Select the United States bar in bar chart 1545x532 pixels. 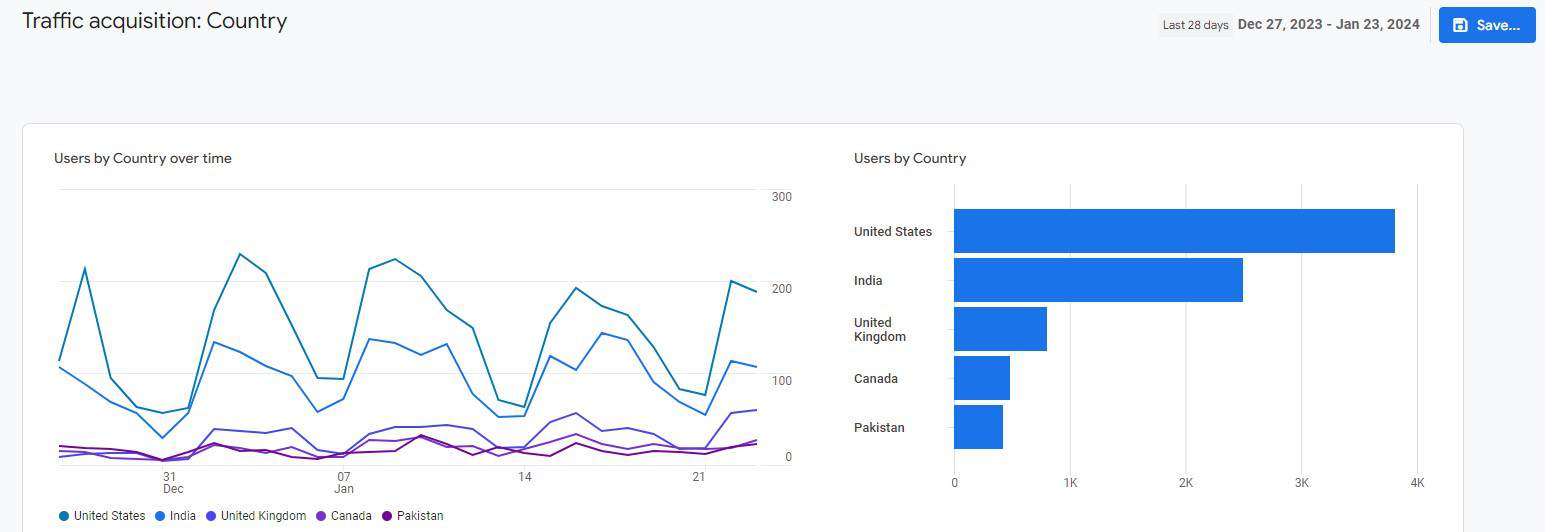coord(1173,231)
